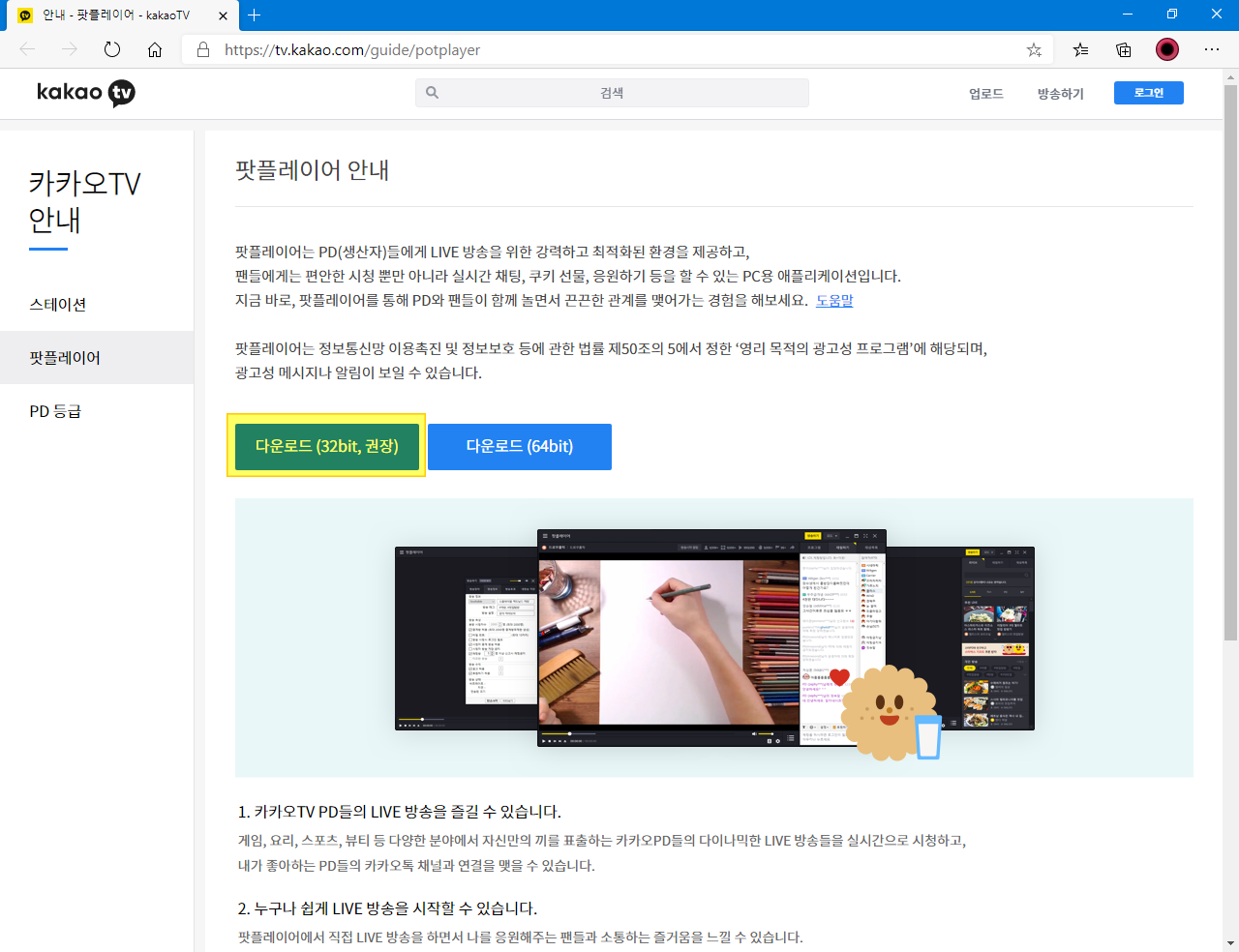Open a new browser tab
Viewport: 1239px width, 952px height.
255,15
